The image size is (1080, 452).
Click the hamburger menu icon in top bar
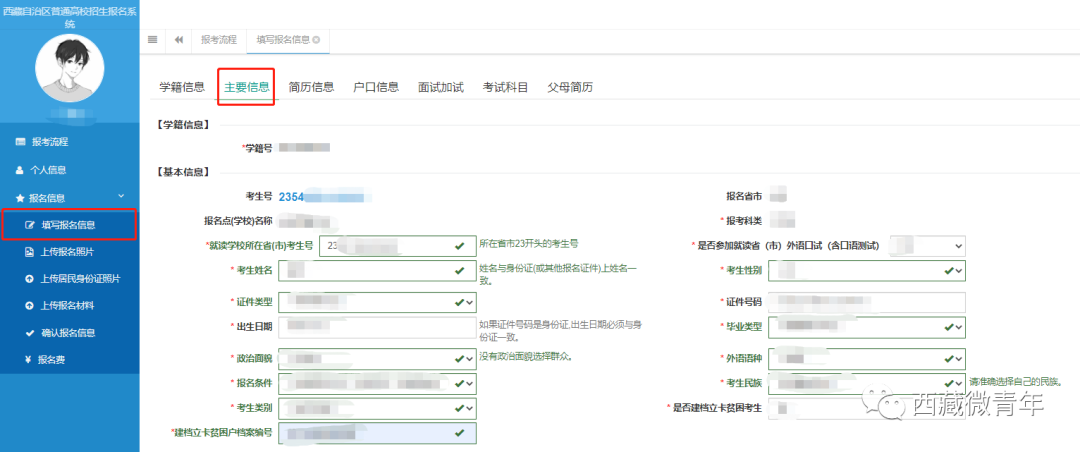coord(152,40)
